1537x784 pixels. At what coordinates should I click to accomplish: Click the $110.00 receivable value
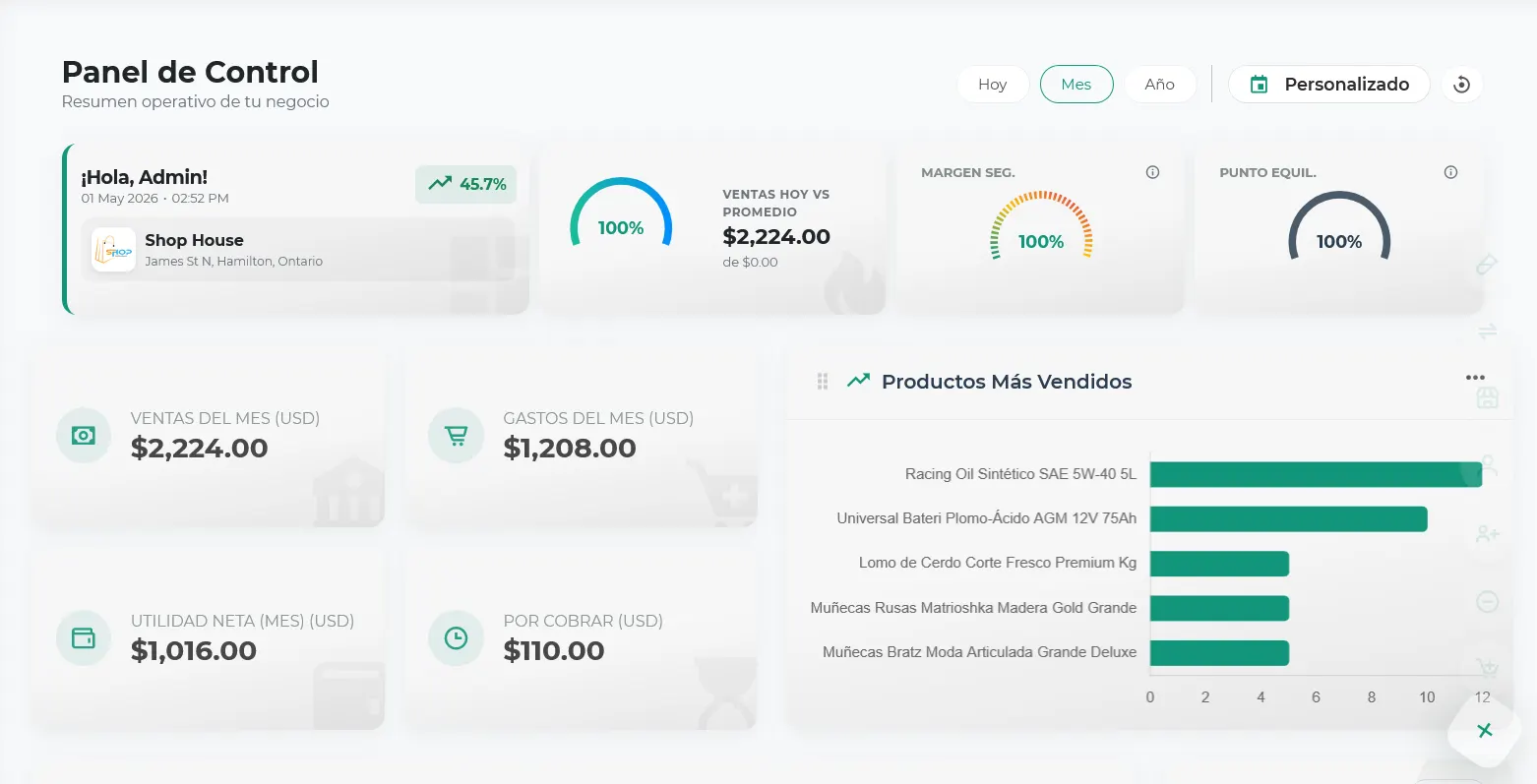[x=554, y=651]
